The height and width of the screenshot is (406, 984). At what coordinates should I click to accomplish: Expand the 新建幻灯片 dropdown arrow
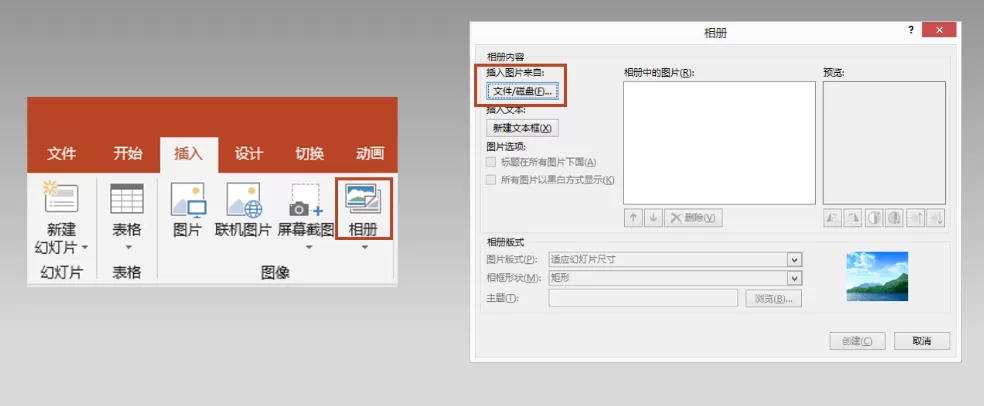click(84, 248)
